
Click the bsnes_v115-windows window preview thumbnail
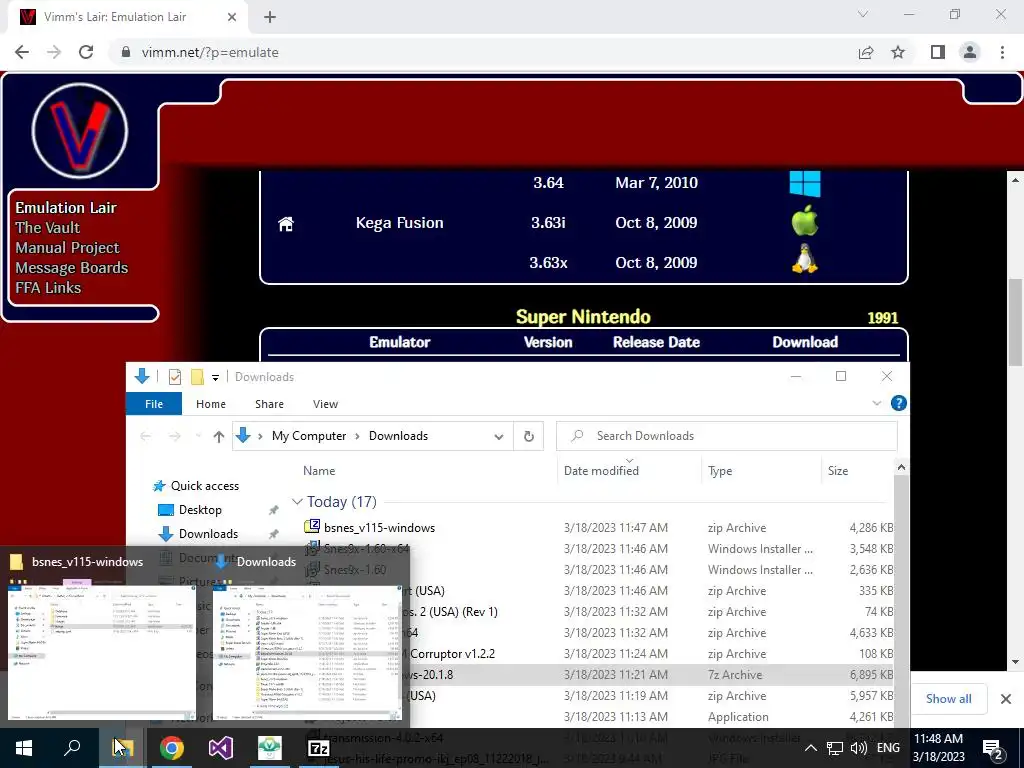(x=102, y=651)
